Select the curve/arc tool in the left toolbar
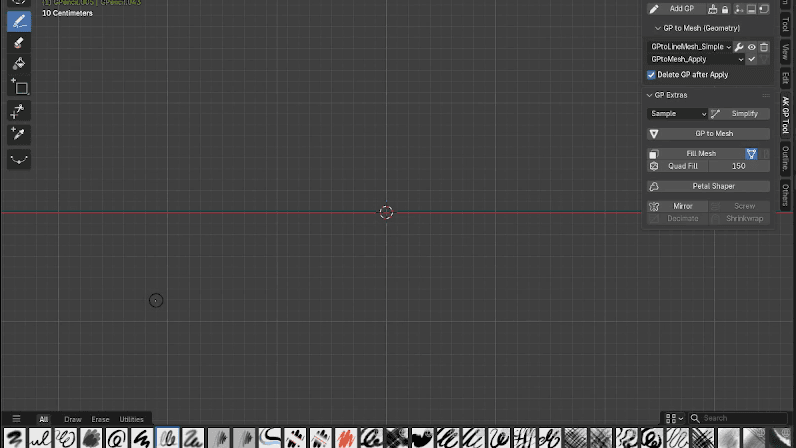The width and height of the screenshot is (796, 448). coord(19,160)
